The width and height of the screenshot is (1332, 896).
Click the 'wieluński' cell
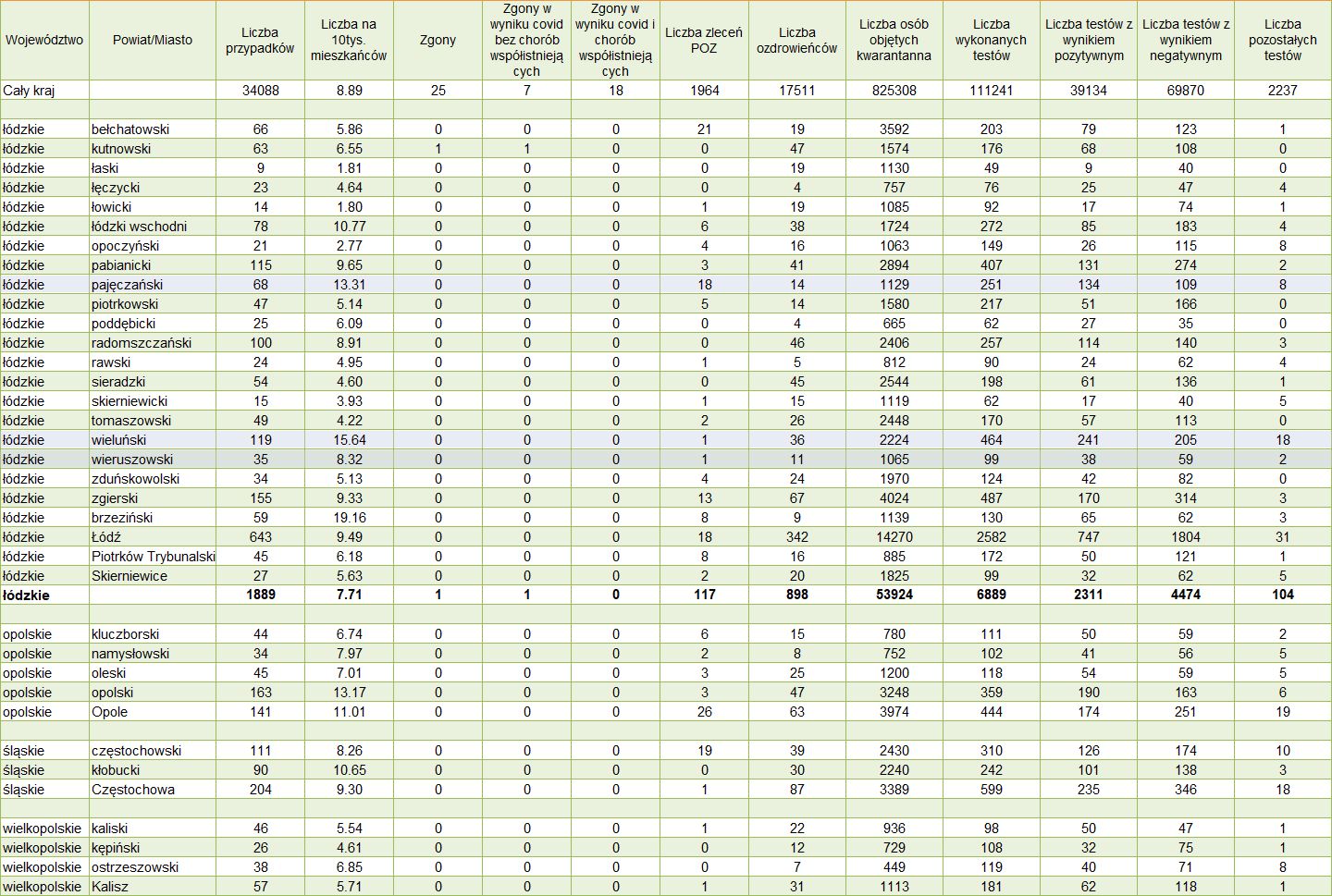point(153,440)
